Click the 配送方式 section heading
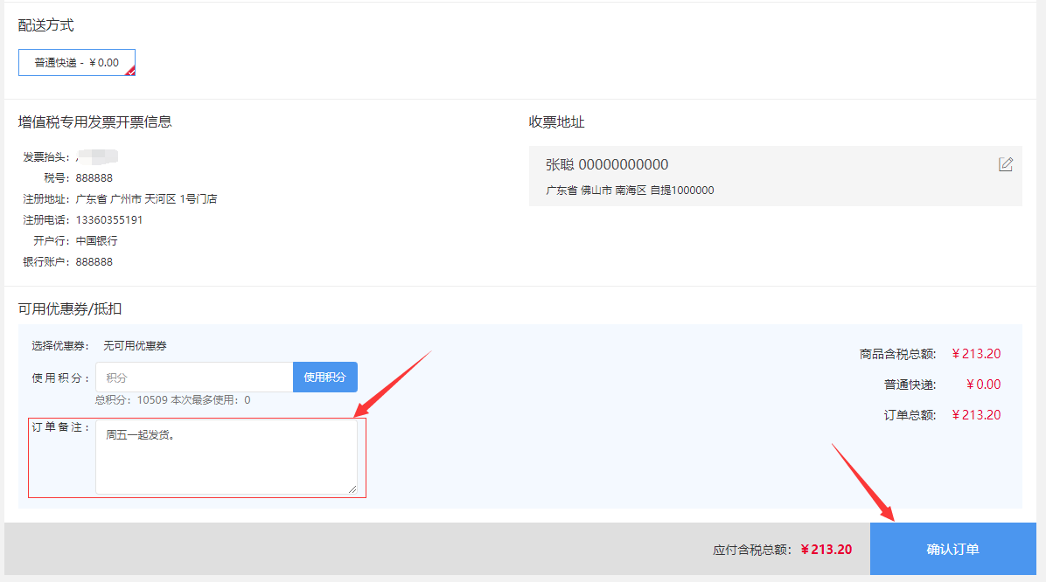The height and width of the screenshot is (582, 1046). coord(46,25)
